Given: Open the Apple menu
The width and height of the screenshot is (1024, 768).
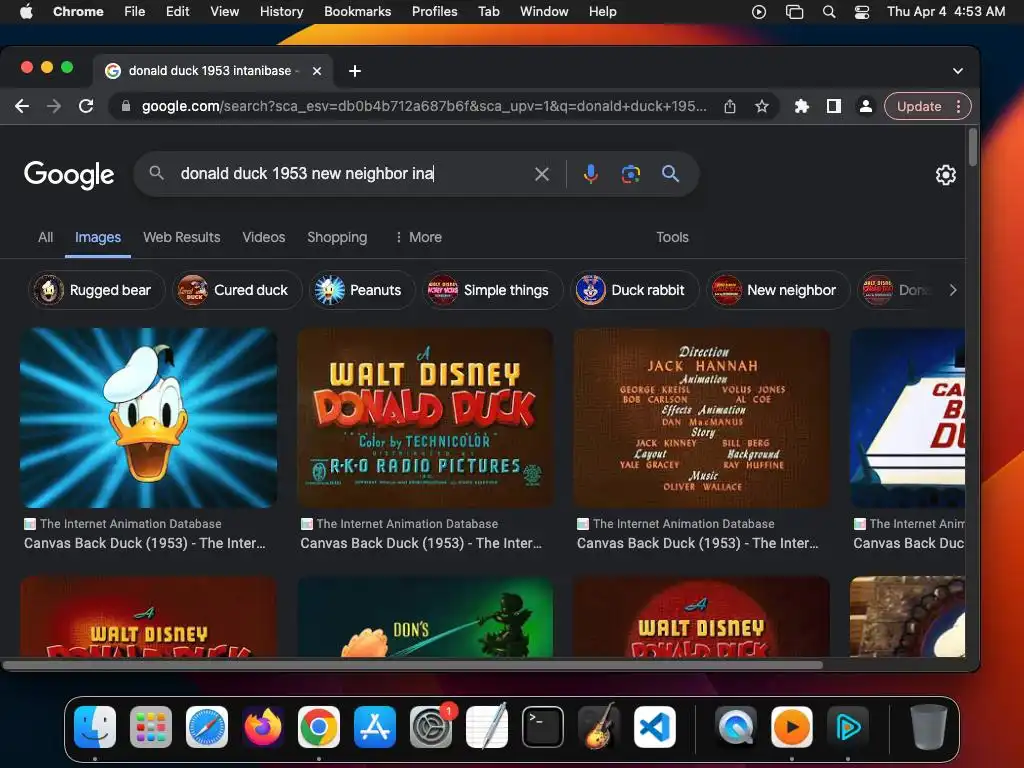Looking at the screenshot, I should point(26,11).
